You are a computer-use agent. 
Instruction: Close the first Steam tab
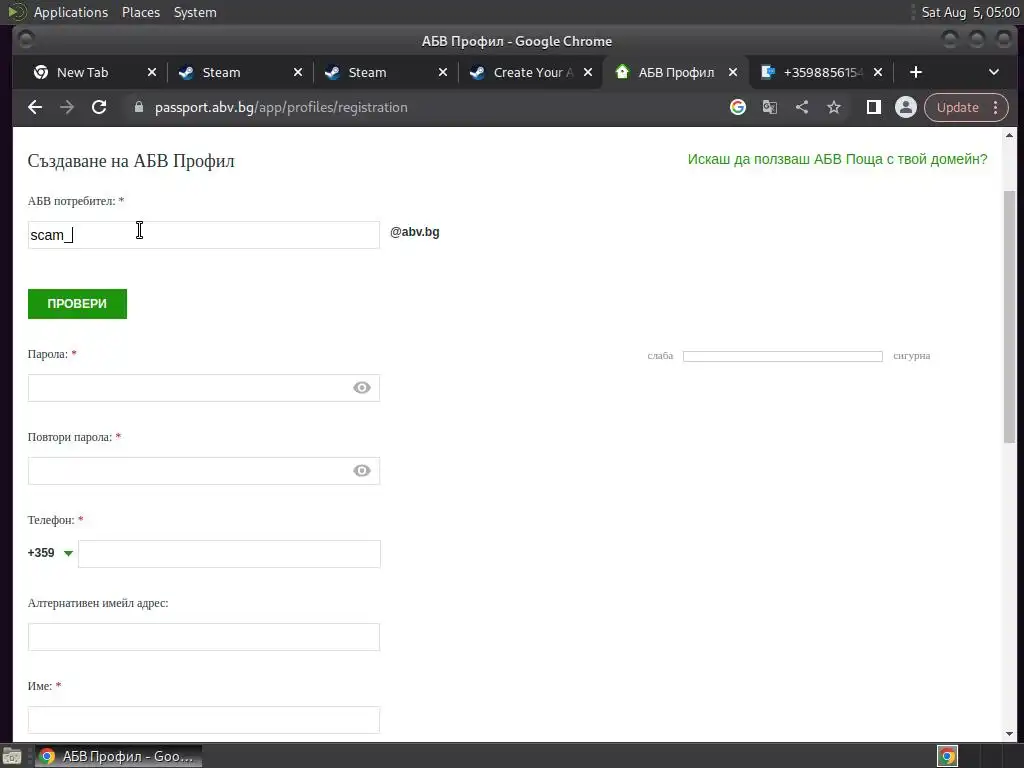click(298, 72)
